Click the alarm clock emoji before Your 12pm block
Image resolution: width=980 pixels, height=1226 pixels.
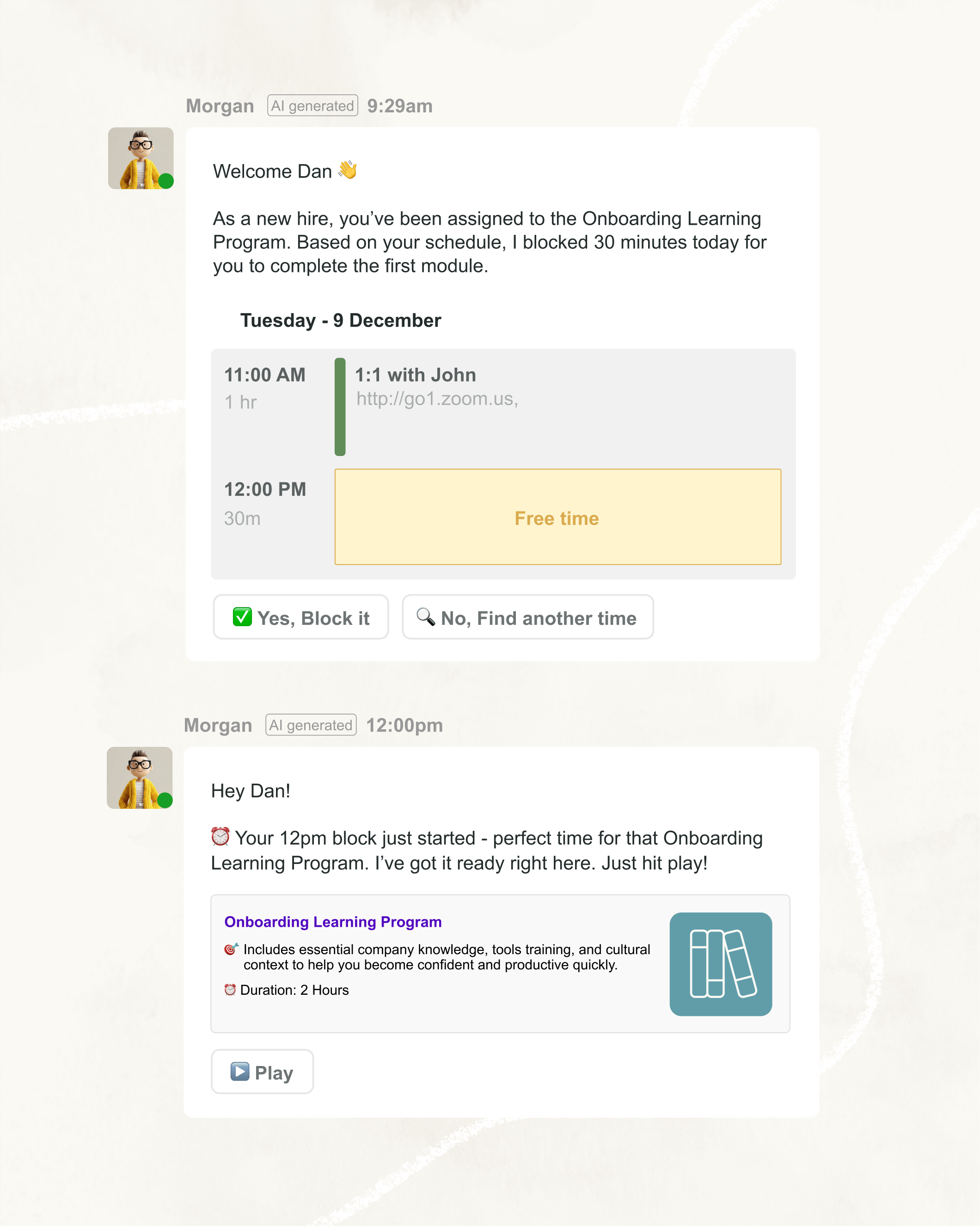220,837
